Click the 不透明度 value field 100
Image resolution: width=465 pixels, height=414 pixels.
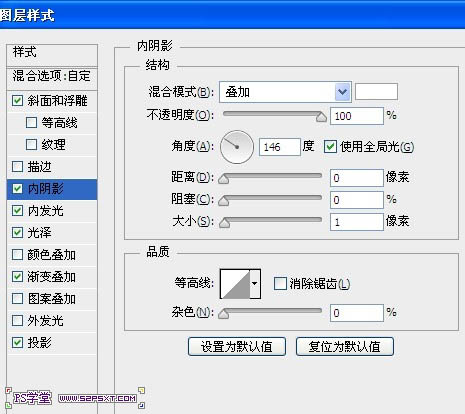357,116
